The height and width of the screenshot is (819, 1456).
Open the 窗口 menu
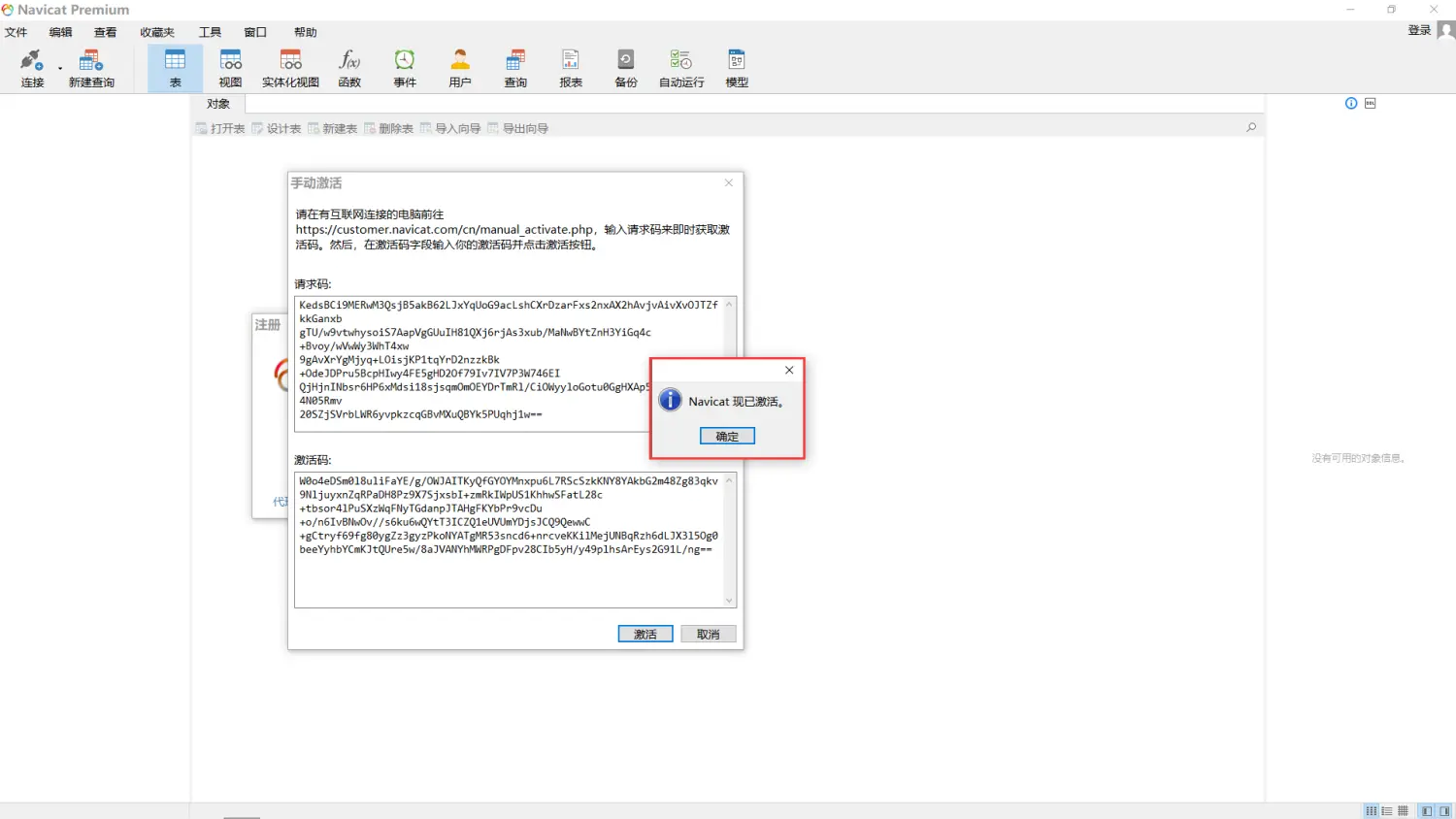pos(255,32)
